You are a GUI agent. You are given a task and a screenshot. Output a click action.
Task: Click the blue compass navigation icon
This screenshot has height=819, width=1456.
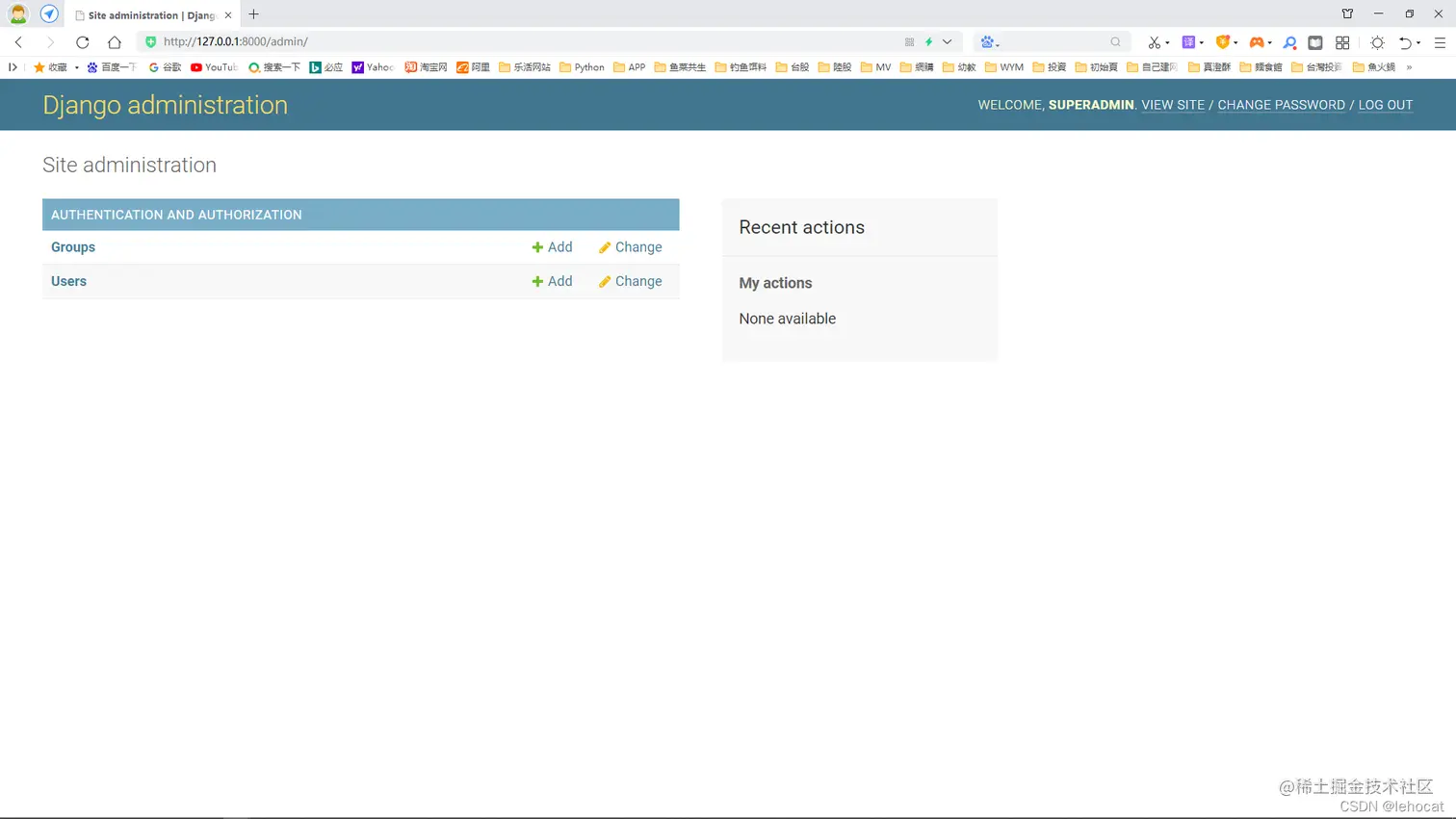(49, 14)
